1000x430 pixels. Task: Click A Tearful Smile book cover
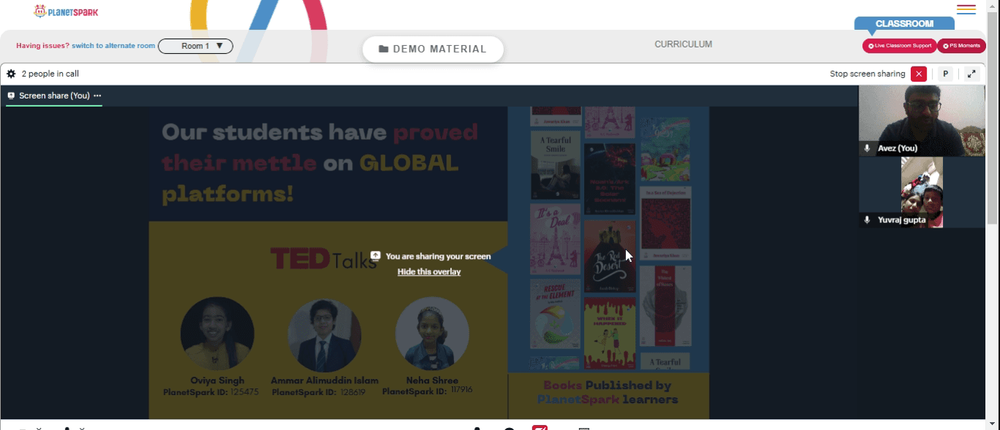pyautogui.click(x=555, y=165)
